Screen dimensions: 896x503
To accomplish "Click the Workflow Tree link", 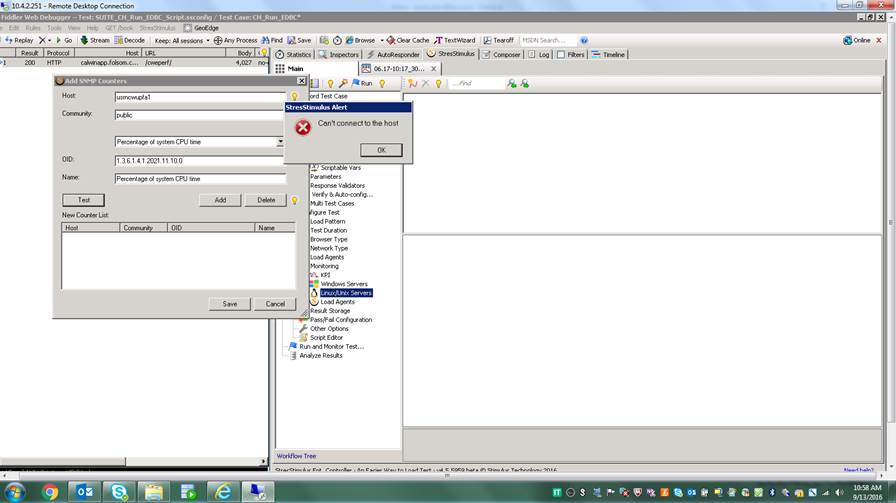I will click(296, 456).
